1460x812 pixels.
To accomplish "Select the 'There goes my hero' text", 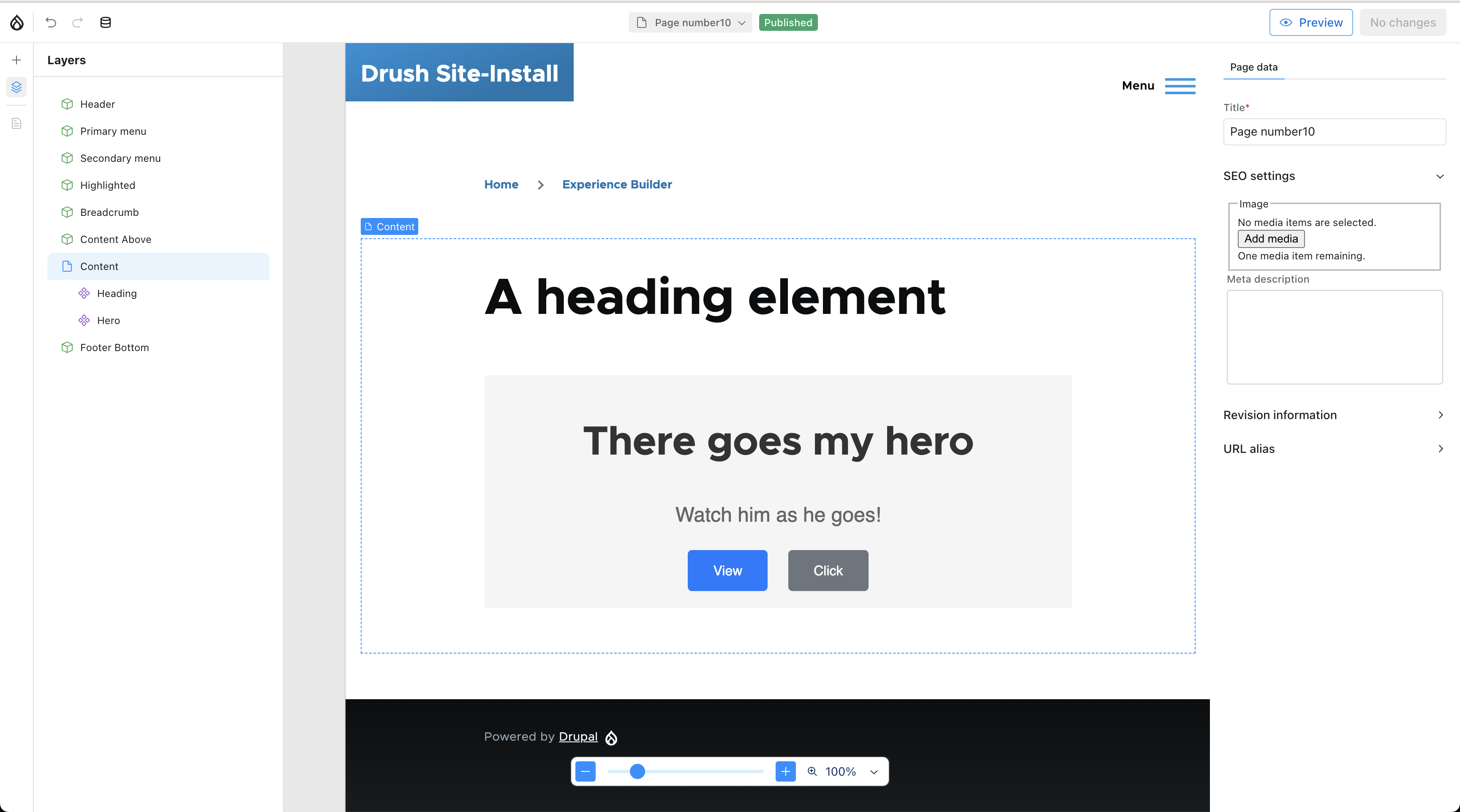I will click(x=778, y=441).
